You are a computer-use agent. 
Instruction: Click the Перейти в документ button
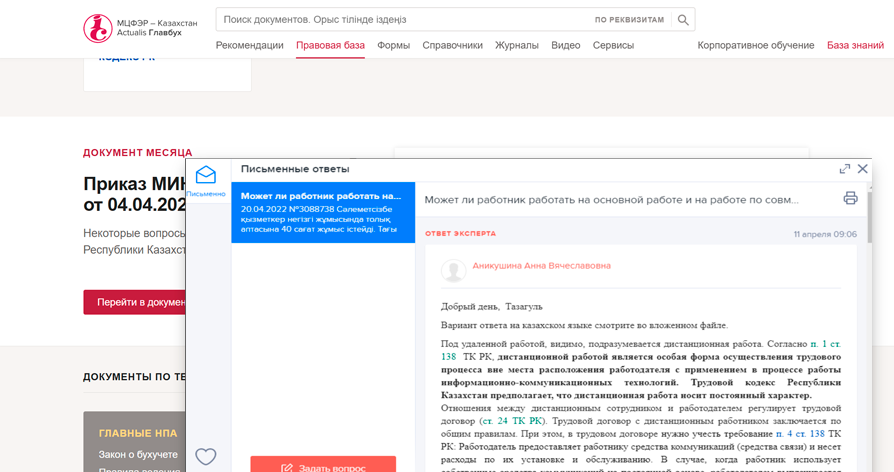(x=135, y=302)
